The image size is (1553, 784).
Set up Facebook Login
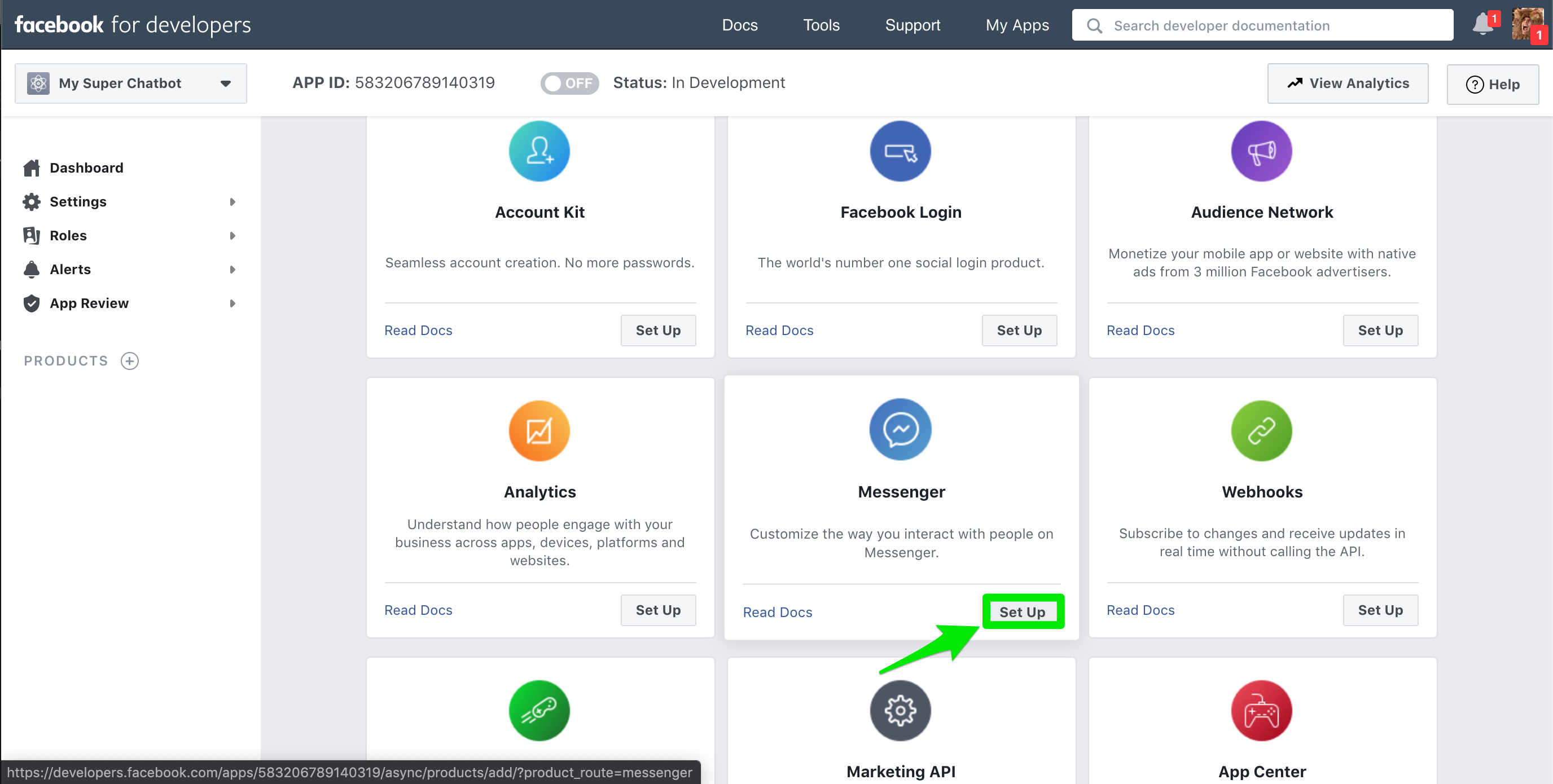[1019, 329]
